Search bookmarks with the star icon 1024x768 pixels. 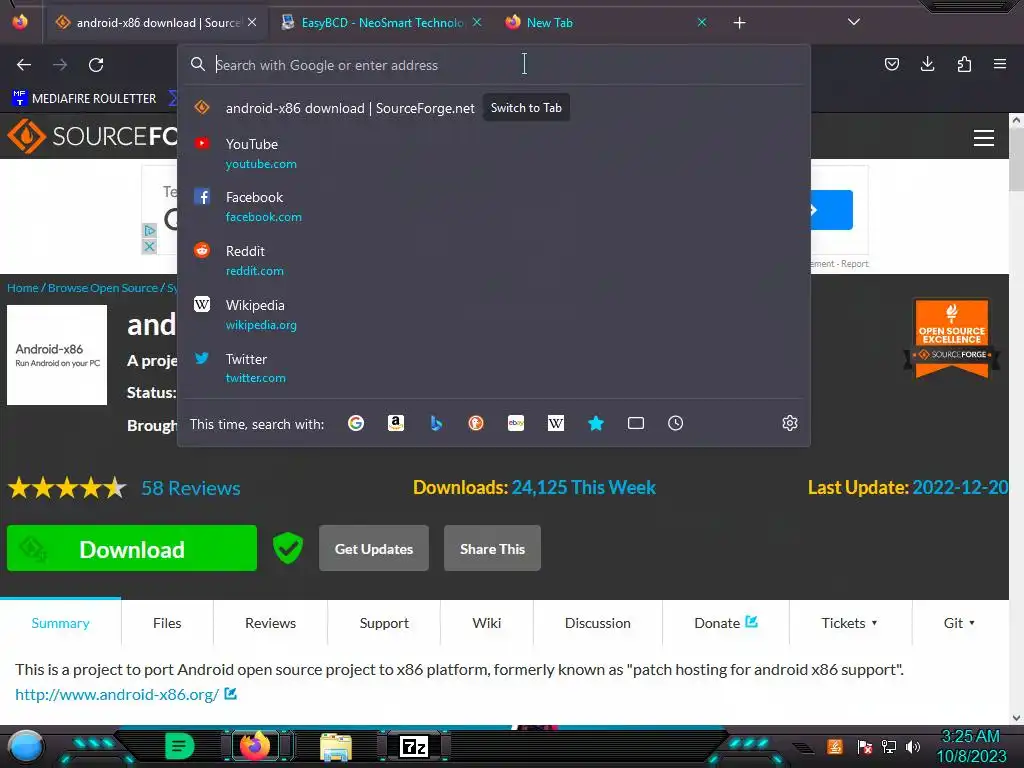point(596,423)
